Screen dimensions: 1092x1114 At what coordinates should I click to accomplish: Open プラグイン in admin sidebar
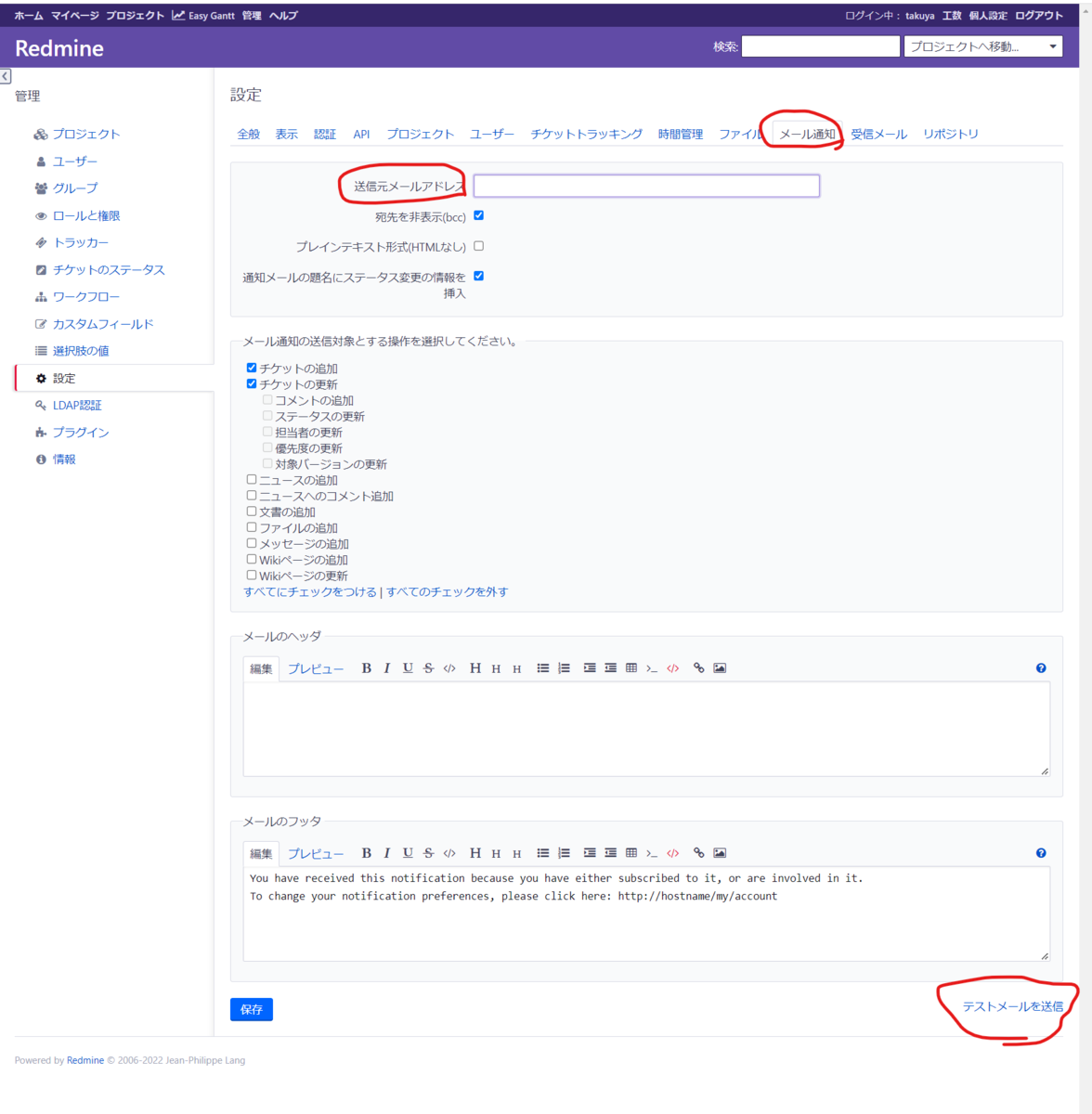81,433
